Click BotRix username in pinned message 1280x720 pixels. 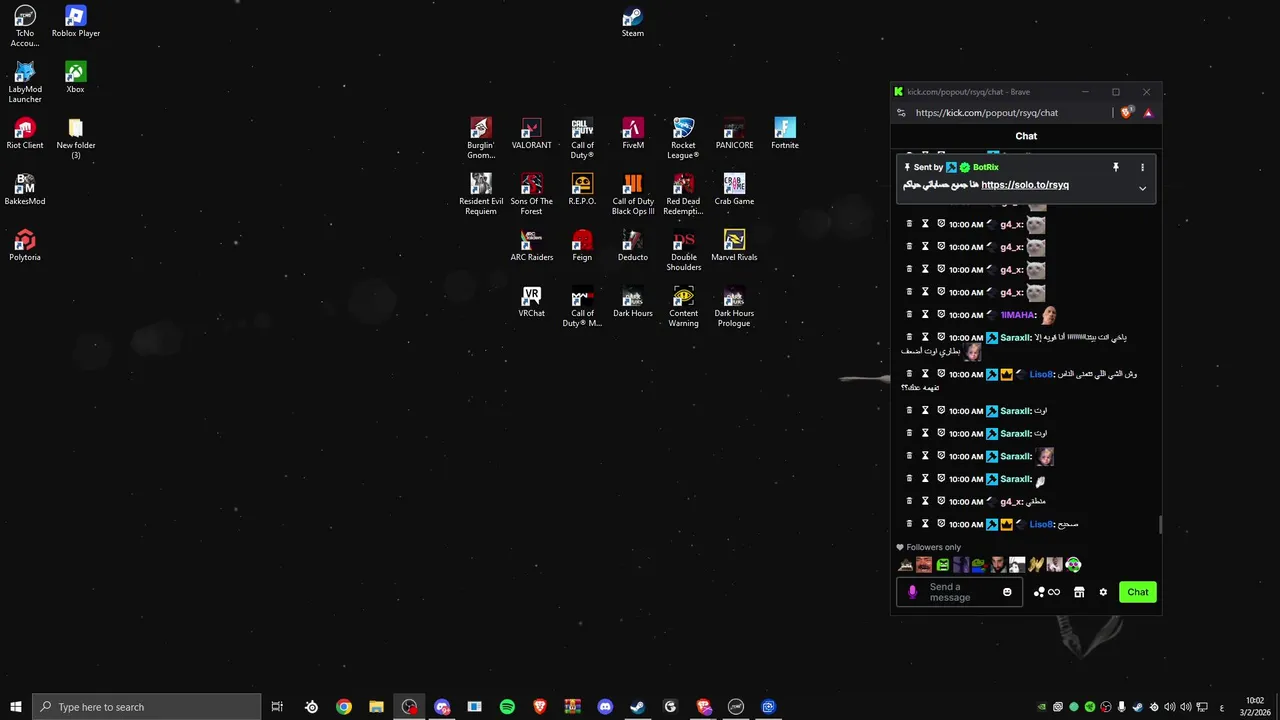click(x=985, y=167)
